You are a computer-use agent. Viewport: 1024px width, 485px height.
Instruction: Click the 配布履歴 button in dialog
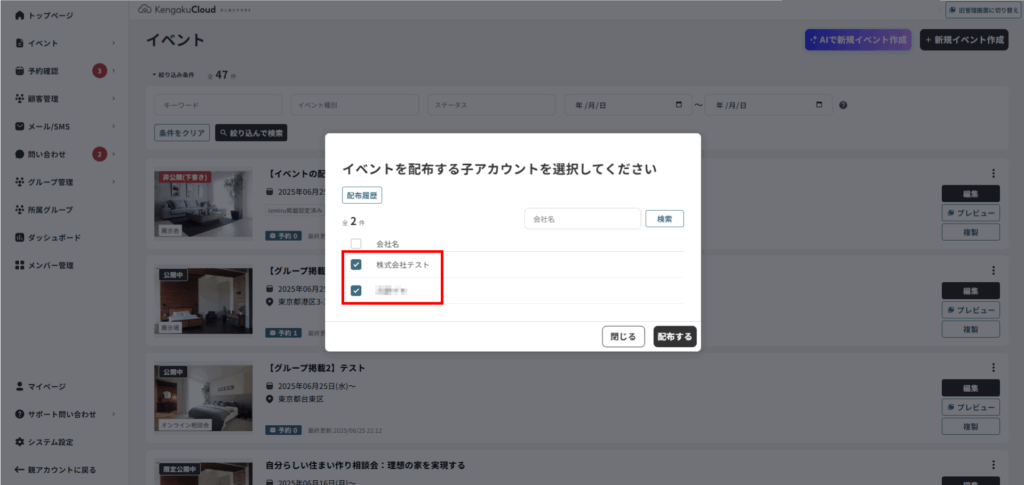pos(362,196)
